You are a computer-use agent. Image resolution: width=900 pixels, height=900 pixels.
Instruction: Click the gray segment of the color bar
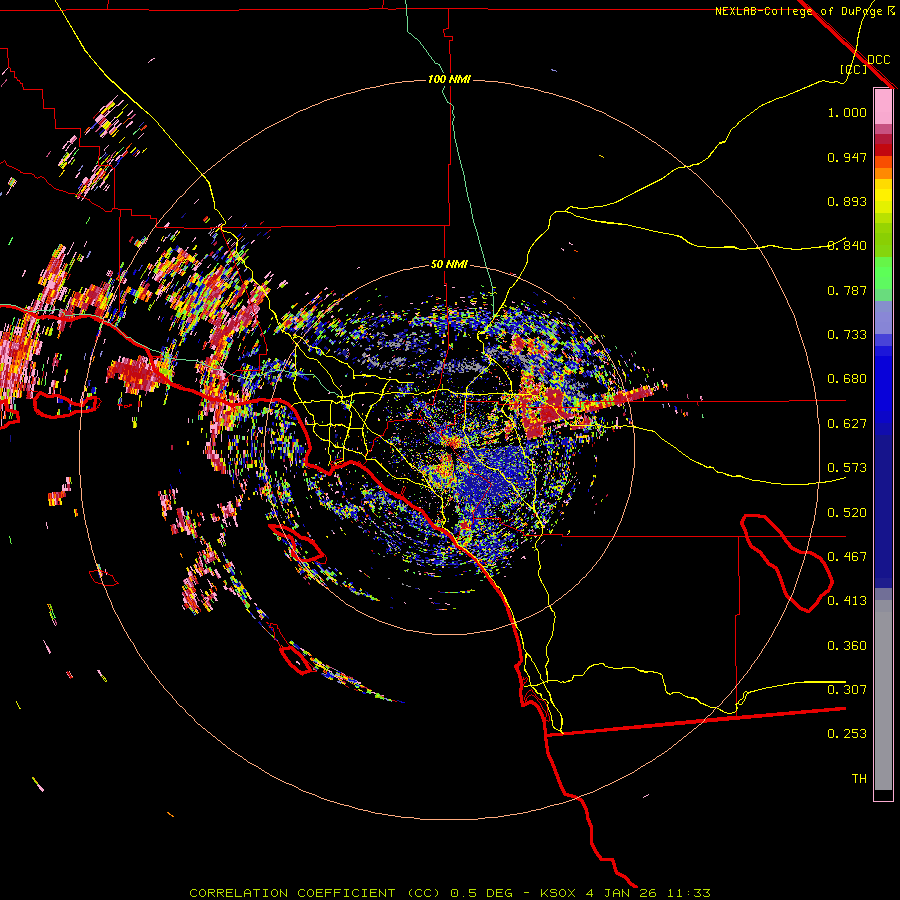tap(883, 695)
